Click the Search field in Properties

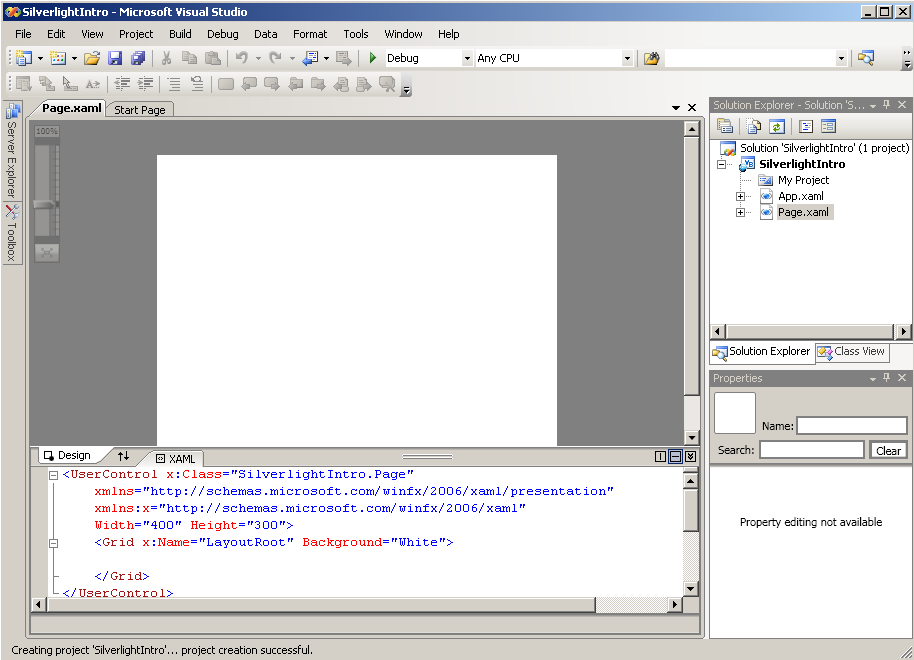click(x=811, y=450)
